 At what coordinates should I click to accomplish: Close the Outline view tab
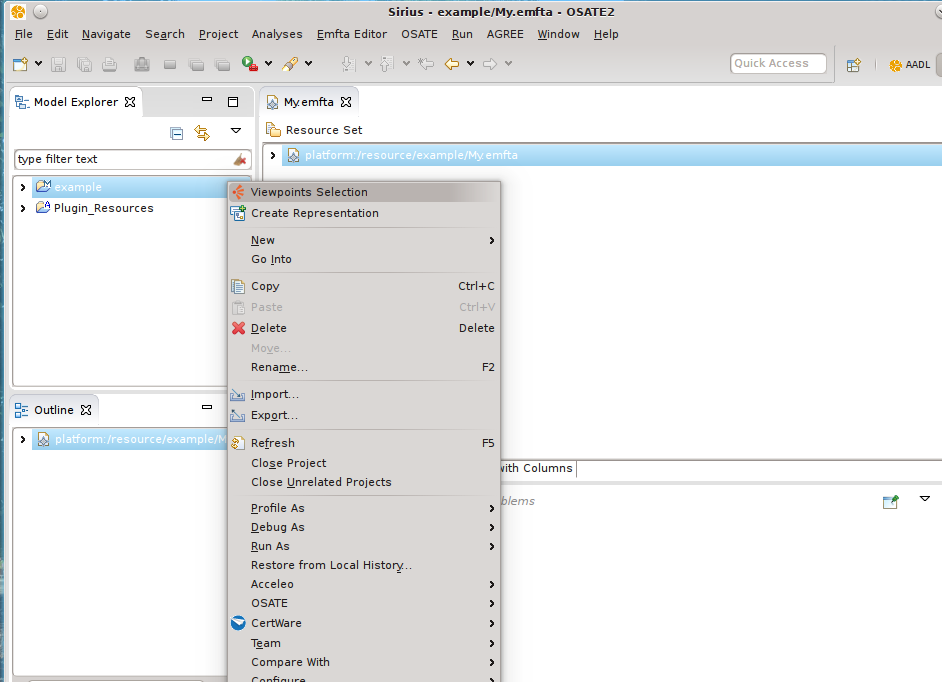click(x=86, y=410)
